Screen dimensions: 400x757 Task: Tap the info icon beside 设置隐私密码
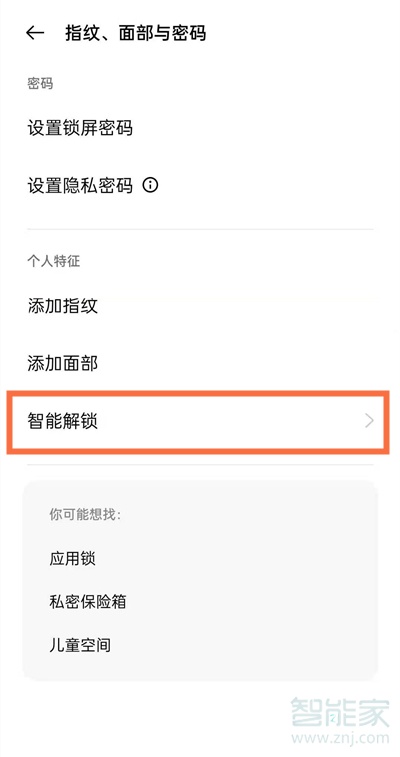(150, 185)
